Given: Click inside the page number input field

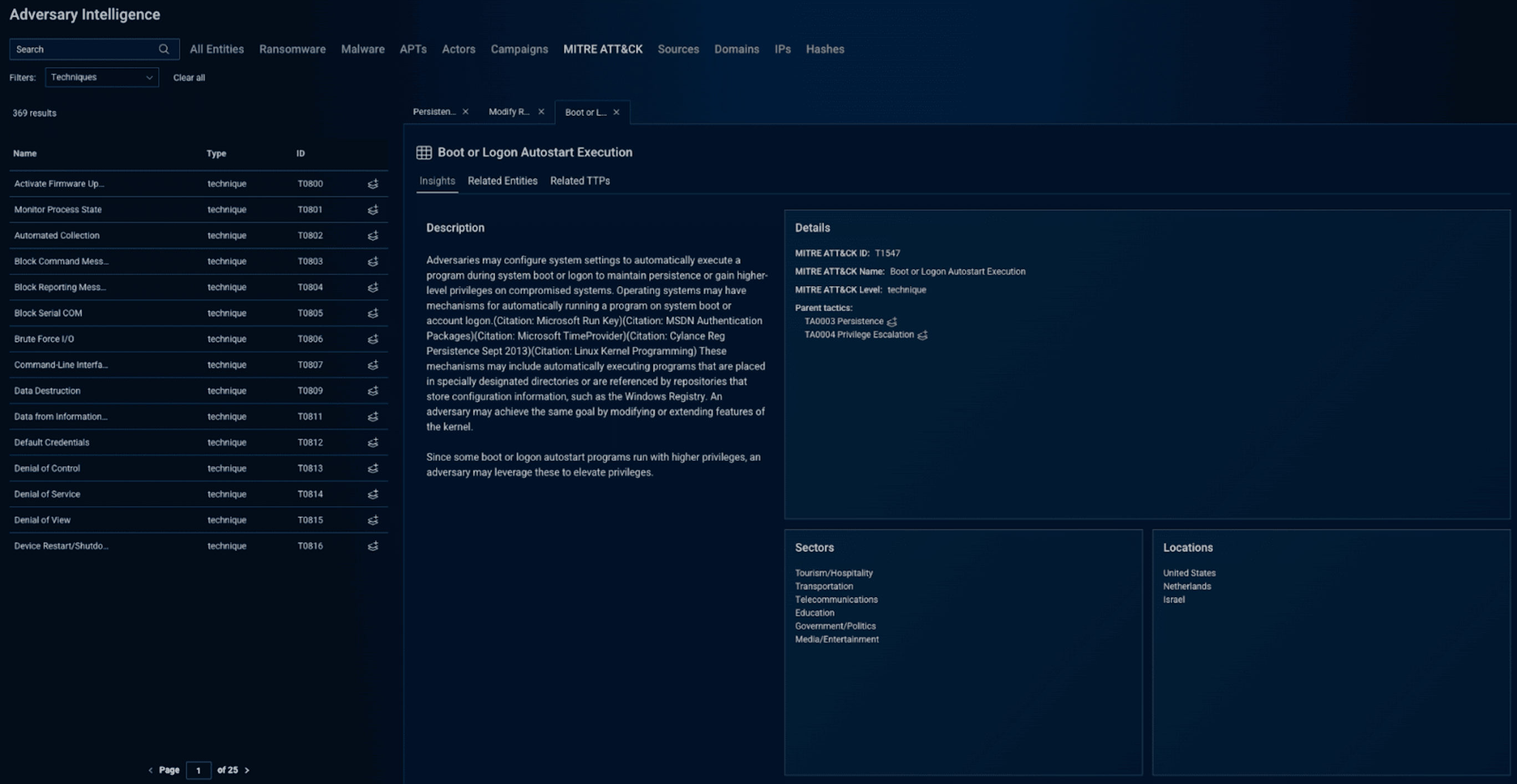Looking at the screenshot, I should (198, 770).
